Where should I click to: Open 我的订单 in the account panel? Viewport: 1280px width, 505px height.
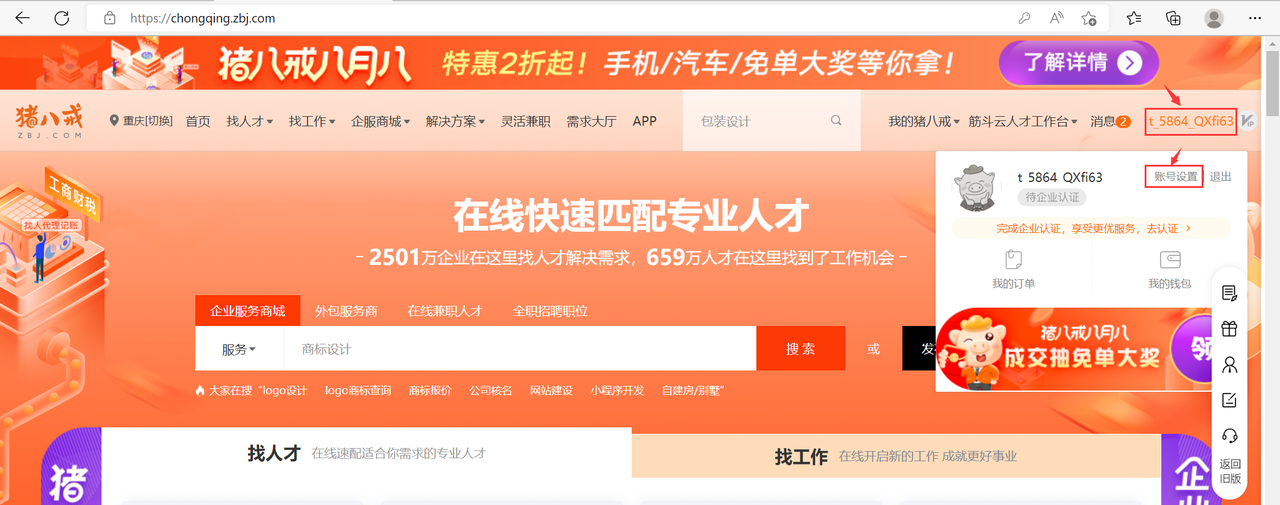tap(1013, 270)
